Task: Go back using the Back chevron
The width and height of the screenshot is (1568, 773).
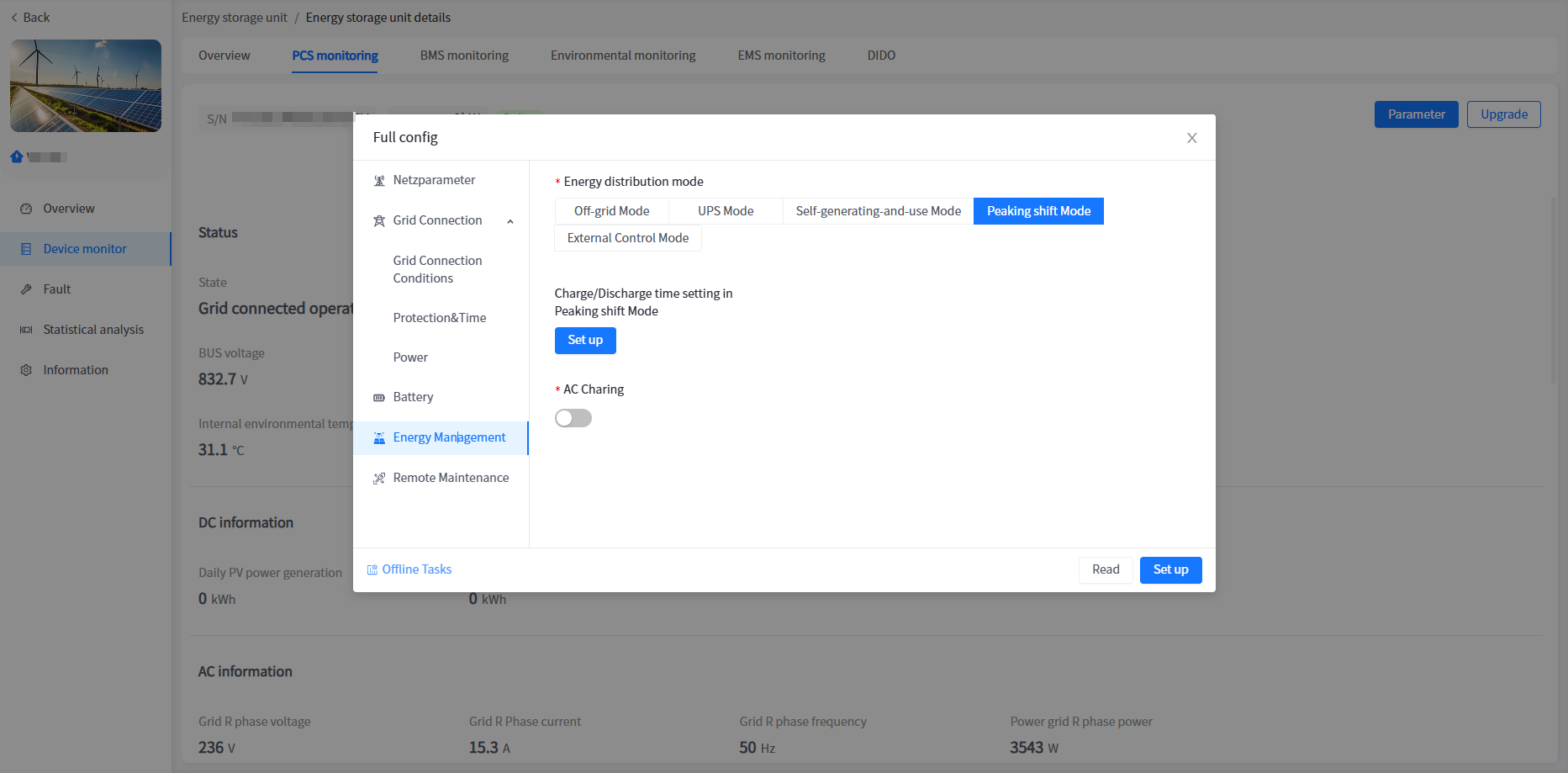Action: pos(14,18)
